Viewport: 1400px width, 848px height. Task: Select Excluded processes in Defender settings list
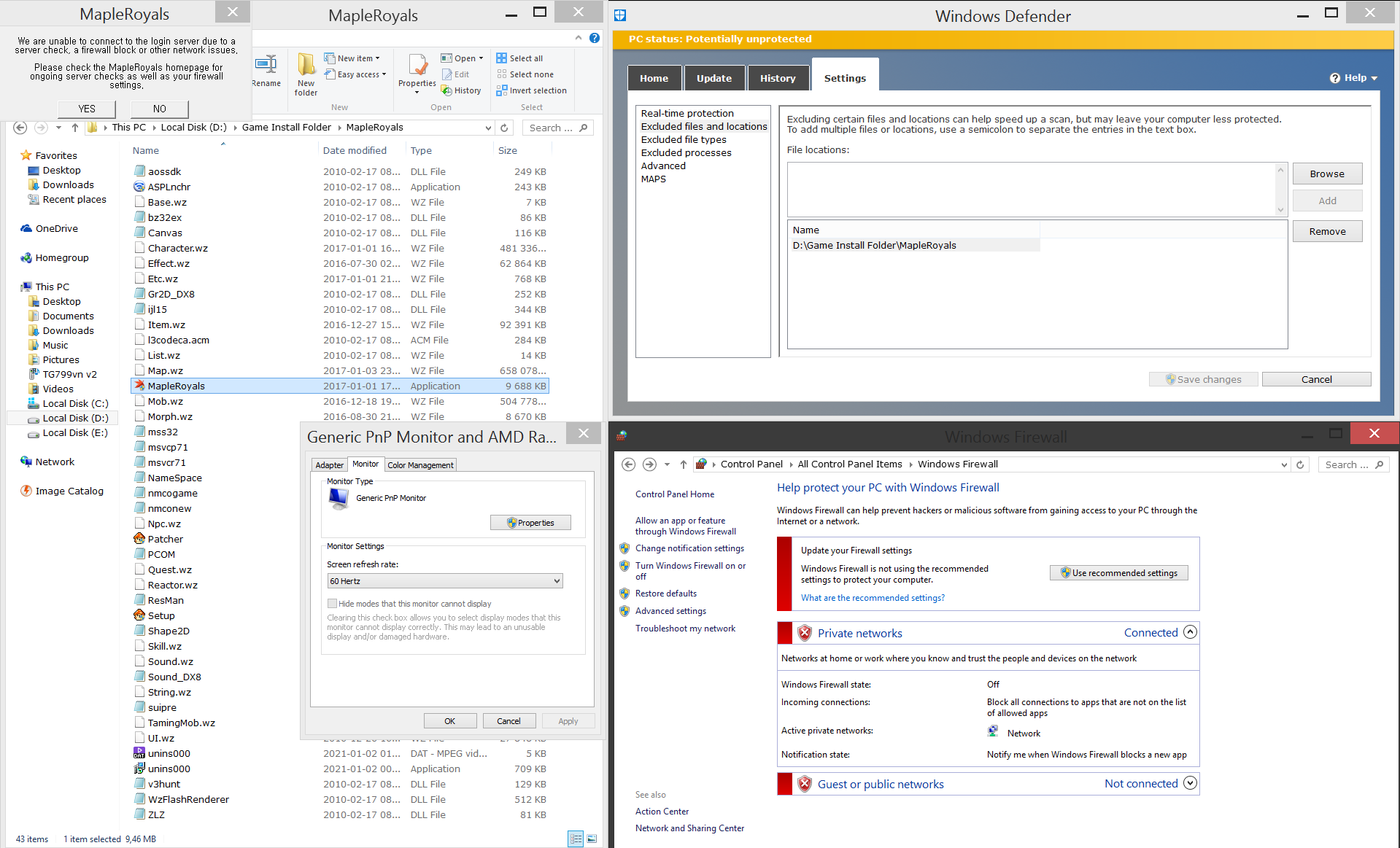tap(686, 152)
